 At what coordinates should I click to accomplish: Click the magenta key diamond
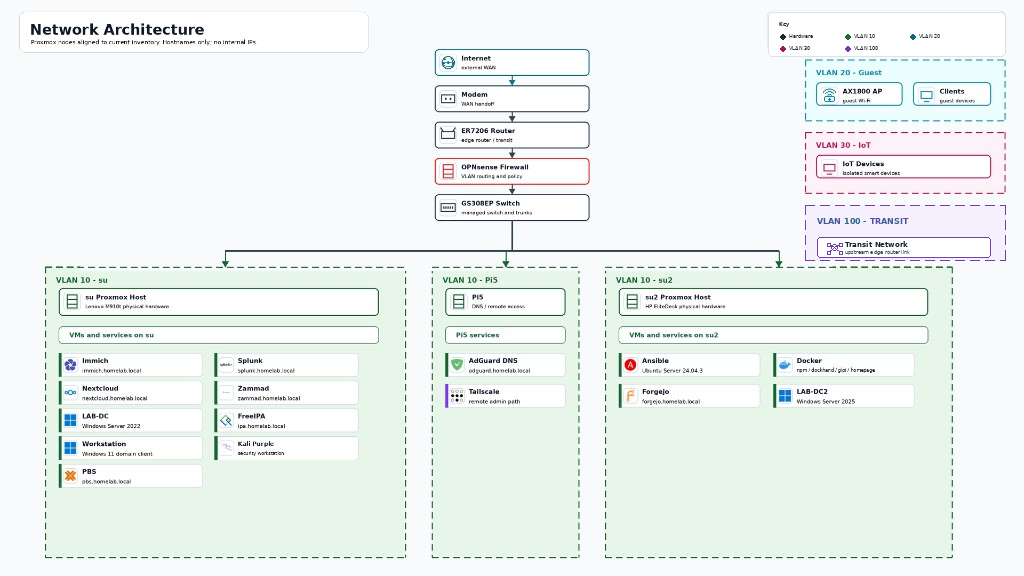tap(783, 48)
